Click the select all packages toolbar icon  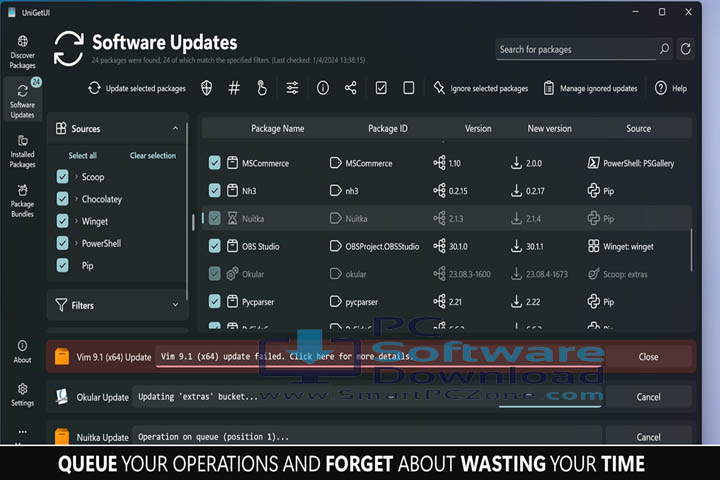381,88
